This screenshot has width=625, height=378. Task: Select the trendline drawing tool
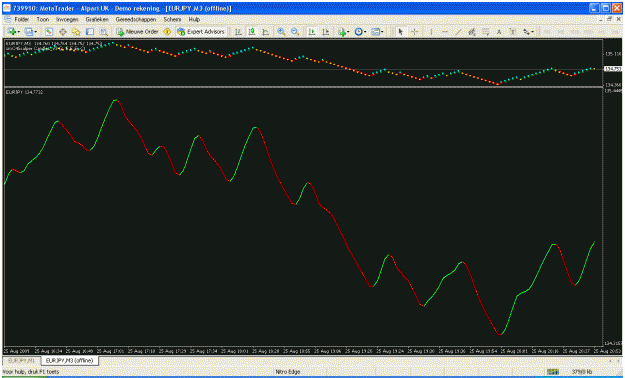coord(458,32)
